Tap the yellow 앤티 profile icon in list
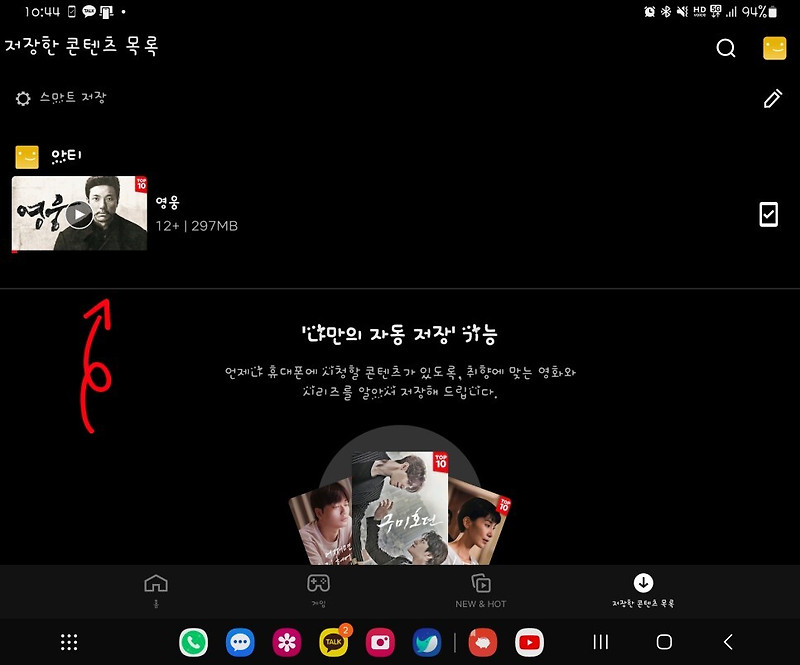Viewport: 800px width, 665px height. tap(27, 157)
